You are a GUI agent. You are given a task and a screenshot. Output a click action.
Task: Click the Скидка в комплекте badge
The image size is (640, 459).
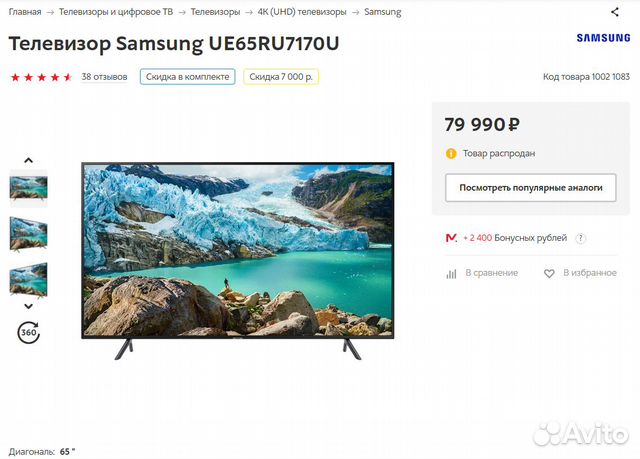(x=187, y=77)
